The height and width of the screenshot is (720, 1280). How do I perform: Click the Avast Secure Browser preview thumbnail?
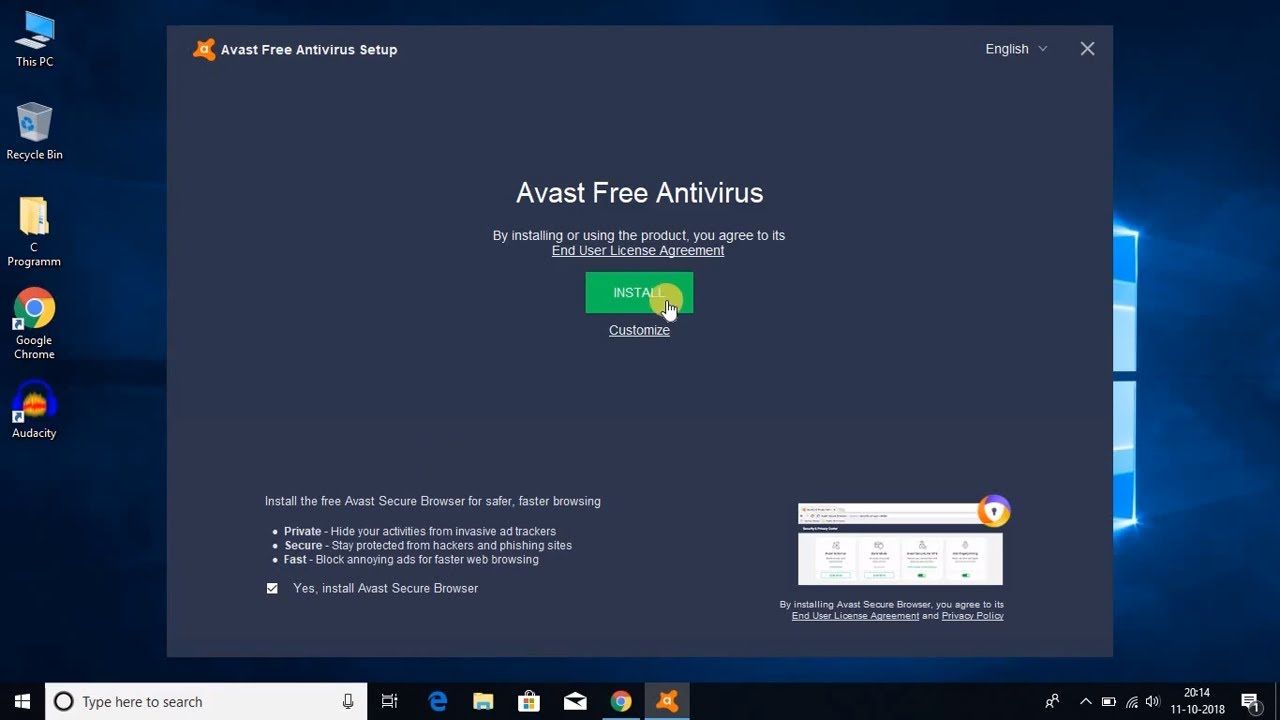pyautogui.click(x=900, y=545)
